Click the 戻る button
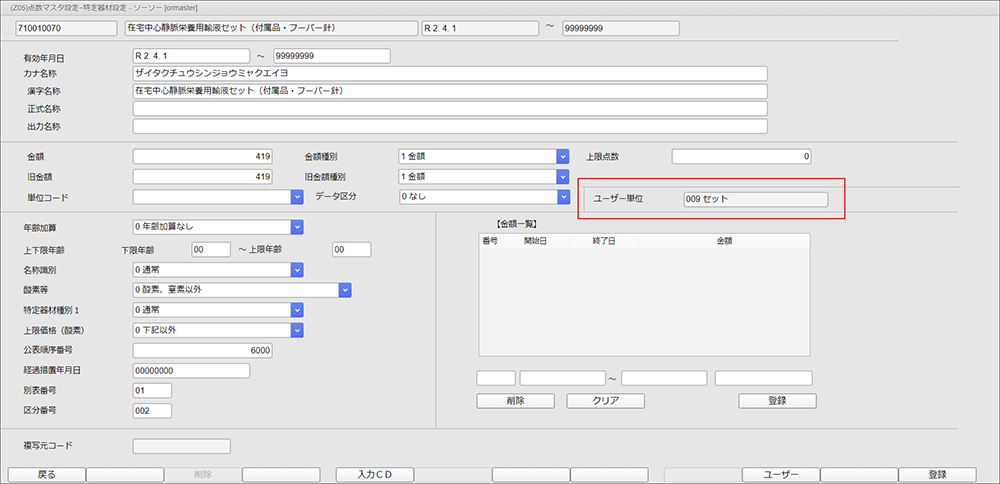 [46, 475]
